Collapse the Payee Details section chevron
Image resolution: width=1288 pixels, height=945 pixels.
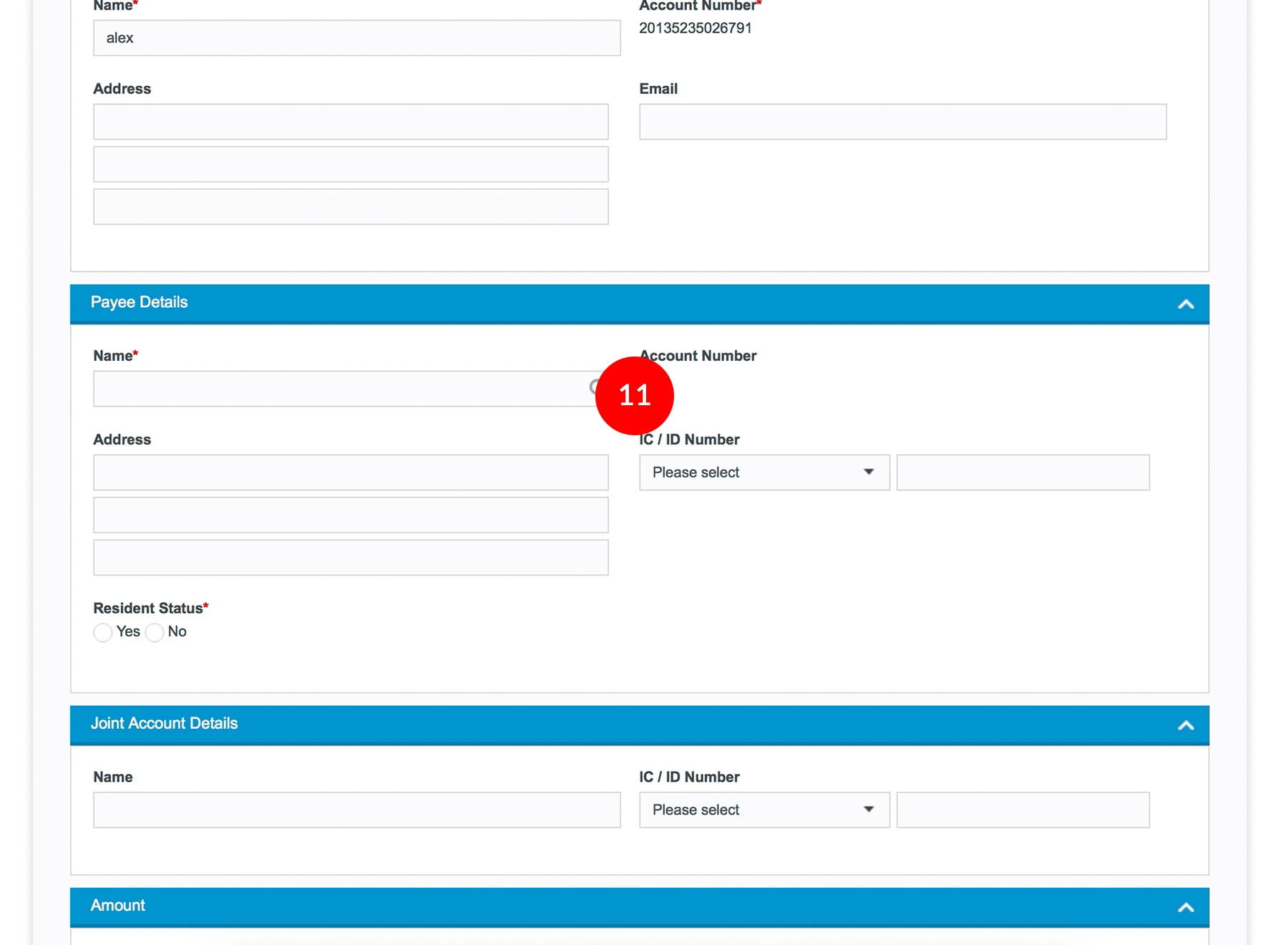[1185, 304]
